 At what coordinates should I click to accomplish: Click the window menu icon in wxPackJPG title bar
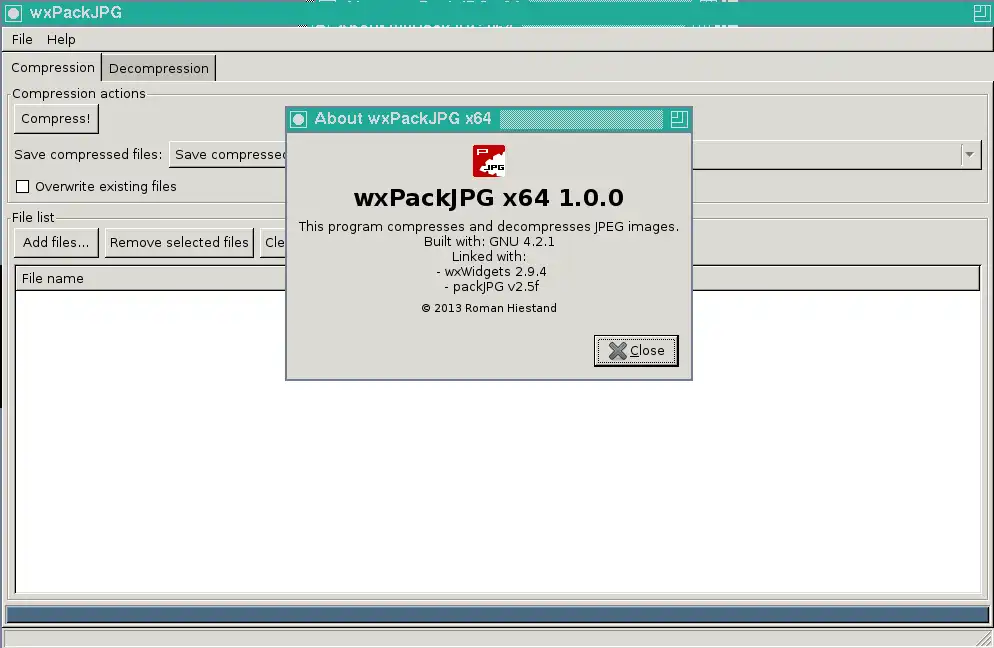click(13, 13)
